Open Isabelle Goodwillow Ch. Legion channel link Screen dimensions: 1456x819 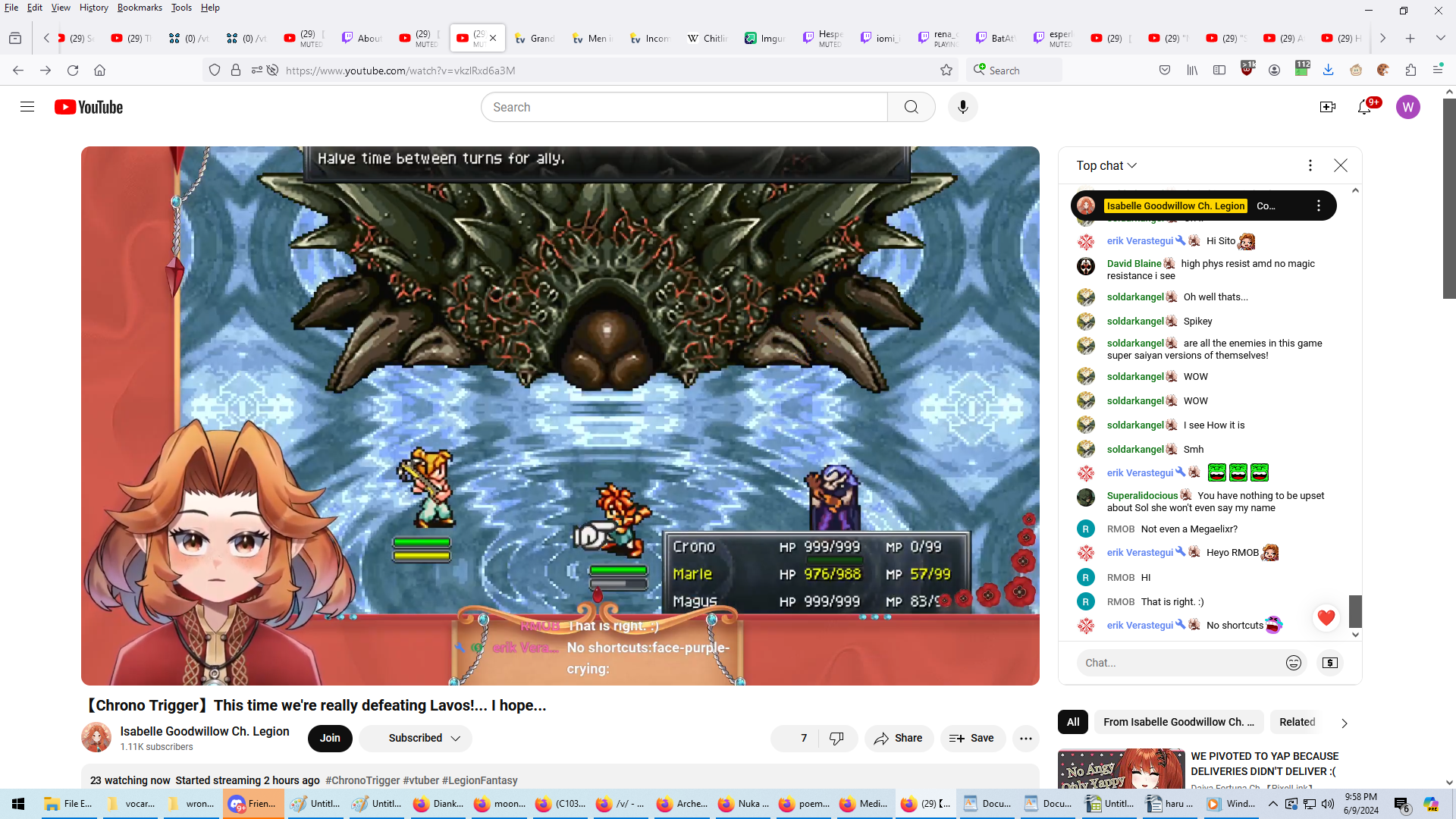tap(205, 731)
